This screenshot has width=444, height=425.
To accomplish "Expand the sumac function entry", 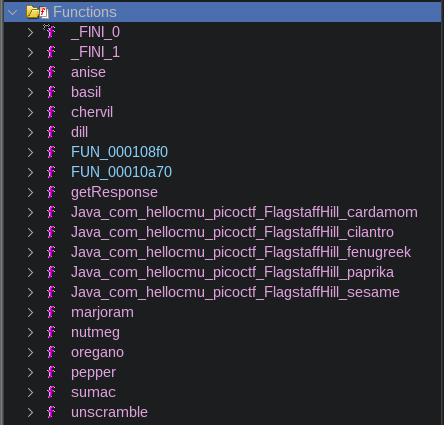I will (x=30, y=392).
